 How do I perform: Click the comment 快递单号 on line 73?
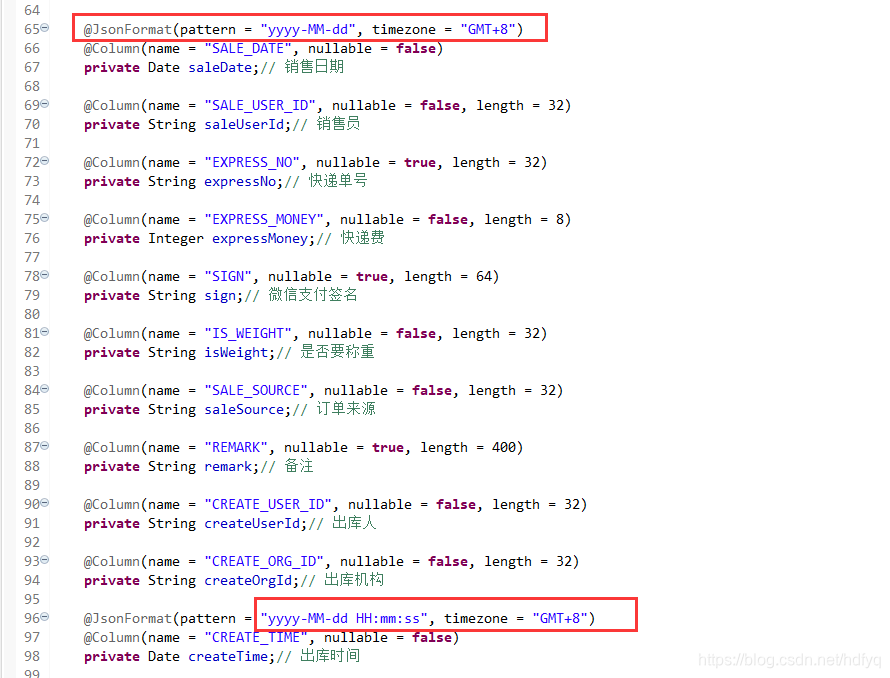point(338,181)
